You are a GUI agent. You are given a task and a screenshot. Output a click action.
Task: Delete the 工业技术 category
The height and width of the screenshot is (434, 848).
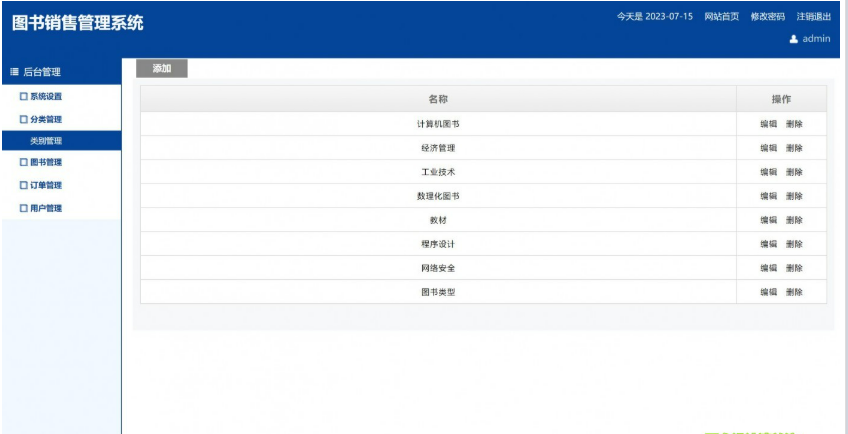[x=794, y=172]
